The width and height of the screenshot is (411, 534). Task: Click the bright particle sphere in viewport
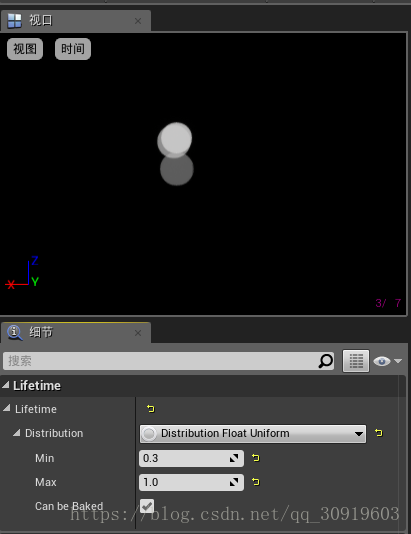(x=176, y=139)
